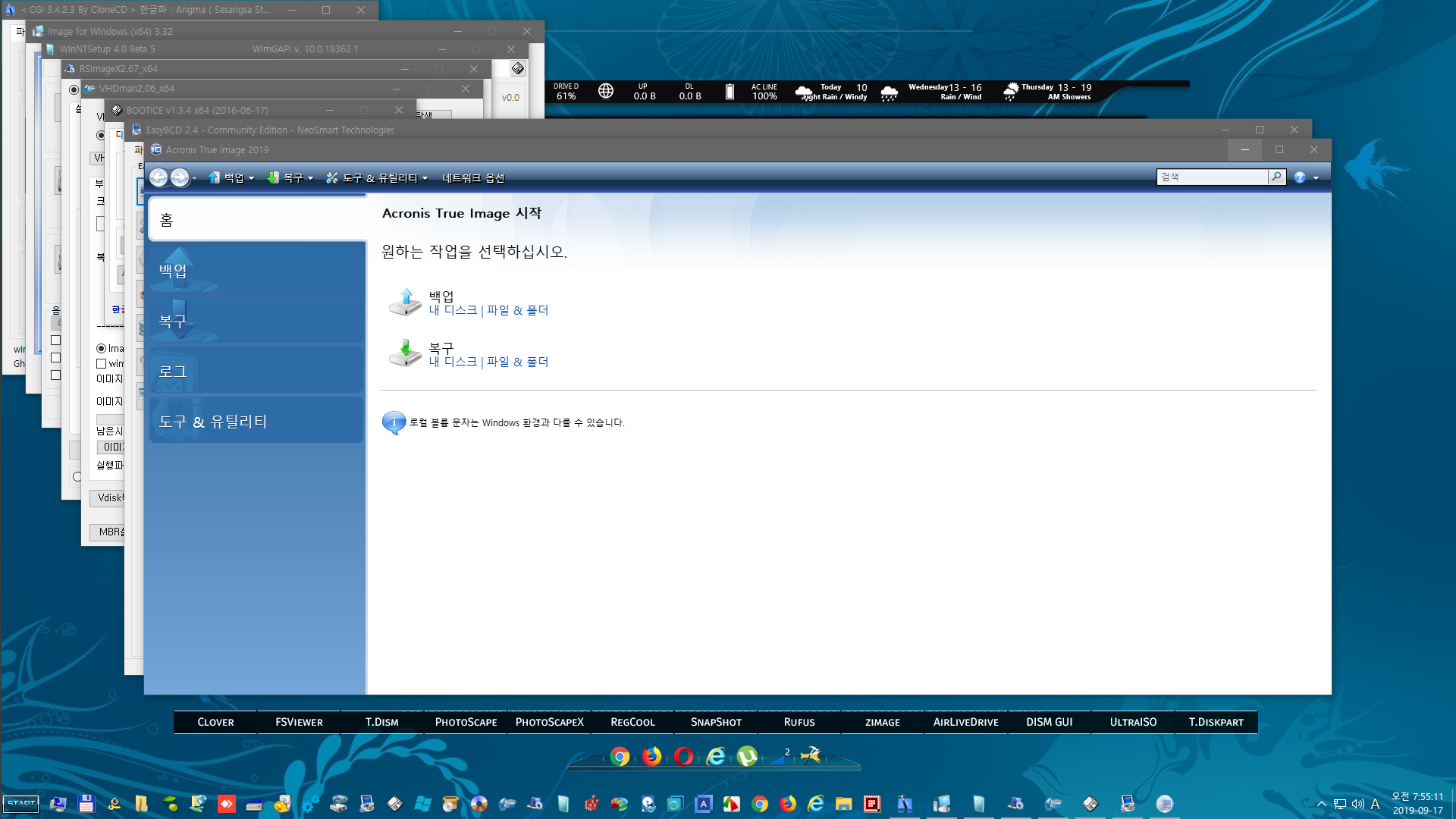This screenshot has width=1456, height=819.
Task: Click the search magnifier icon in toolbar
Action: [x=1276, y=177]
